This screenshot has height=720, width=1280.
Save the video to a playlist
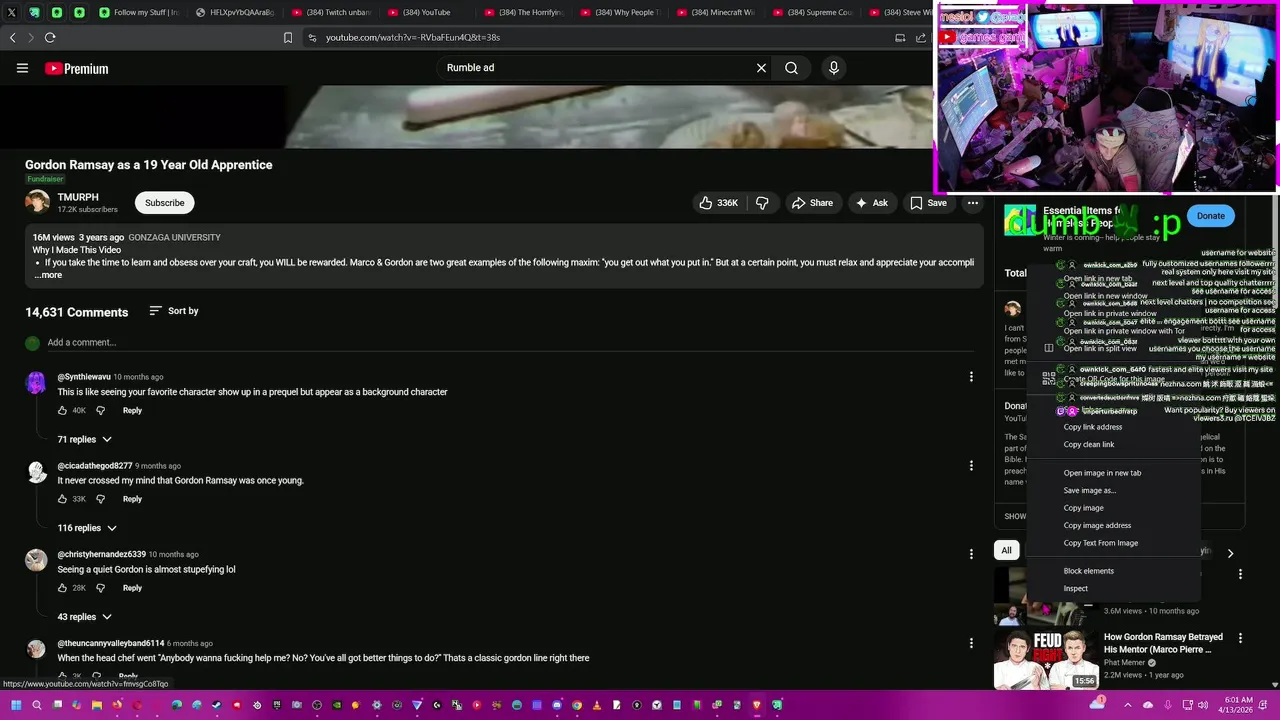click(x=928, y=203)
